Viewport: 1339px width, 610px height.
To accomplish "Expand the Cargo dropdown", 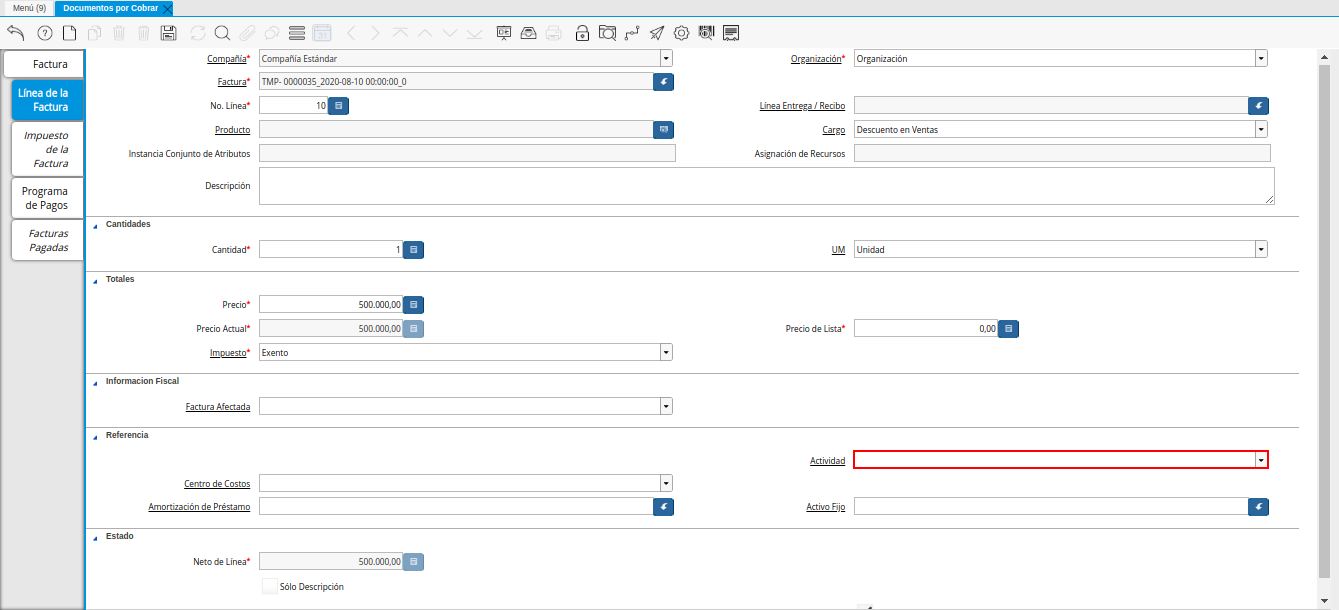I will click(1261, 129).
